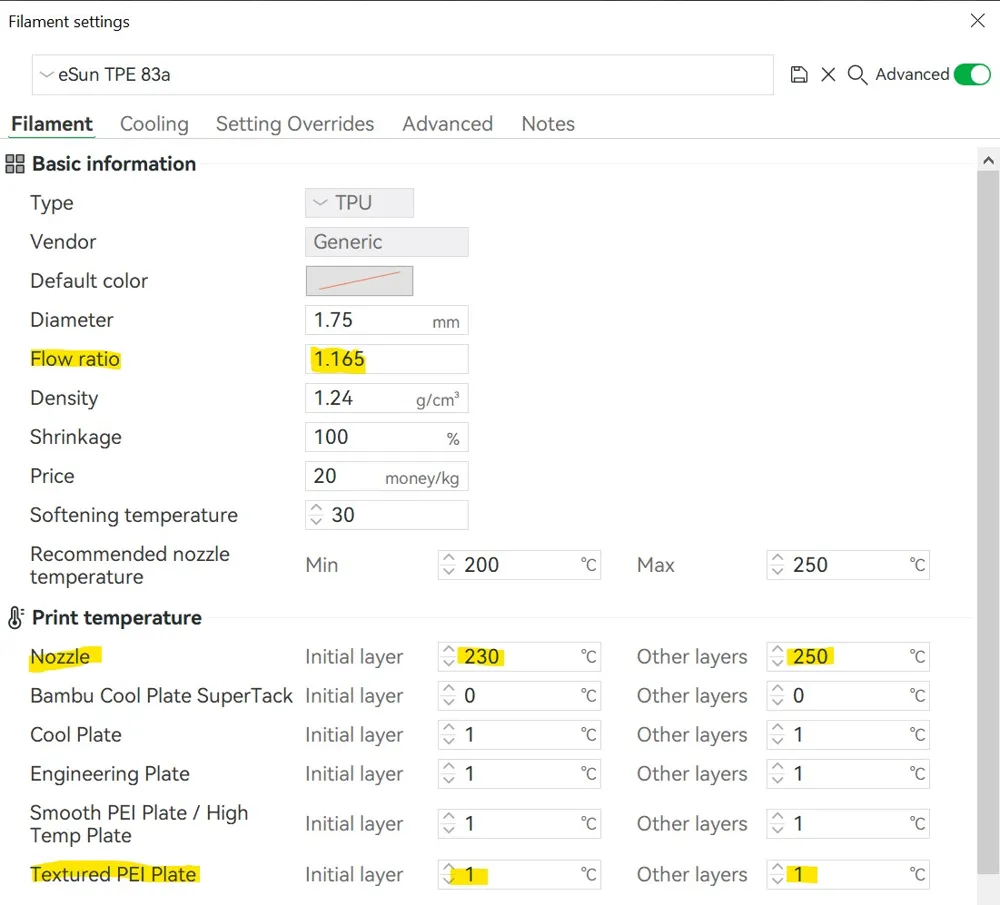
Task: Click the vertical scrollbar thumb
Action: [988, 523]
